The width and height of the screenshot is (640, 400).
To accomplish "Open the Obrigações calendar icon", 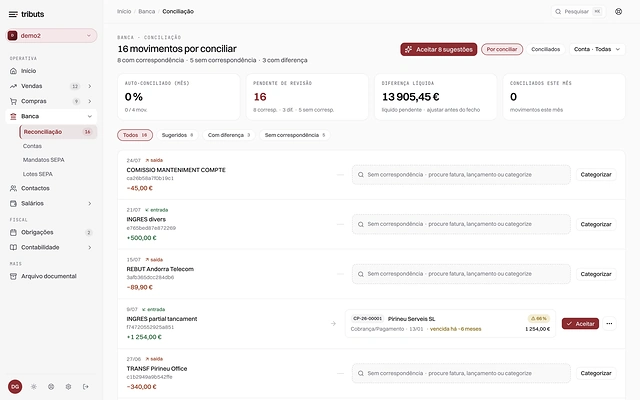I will (13, 232).
